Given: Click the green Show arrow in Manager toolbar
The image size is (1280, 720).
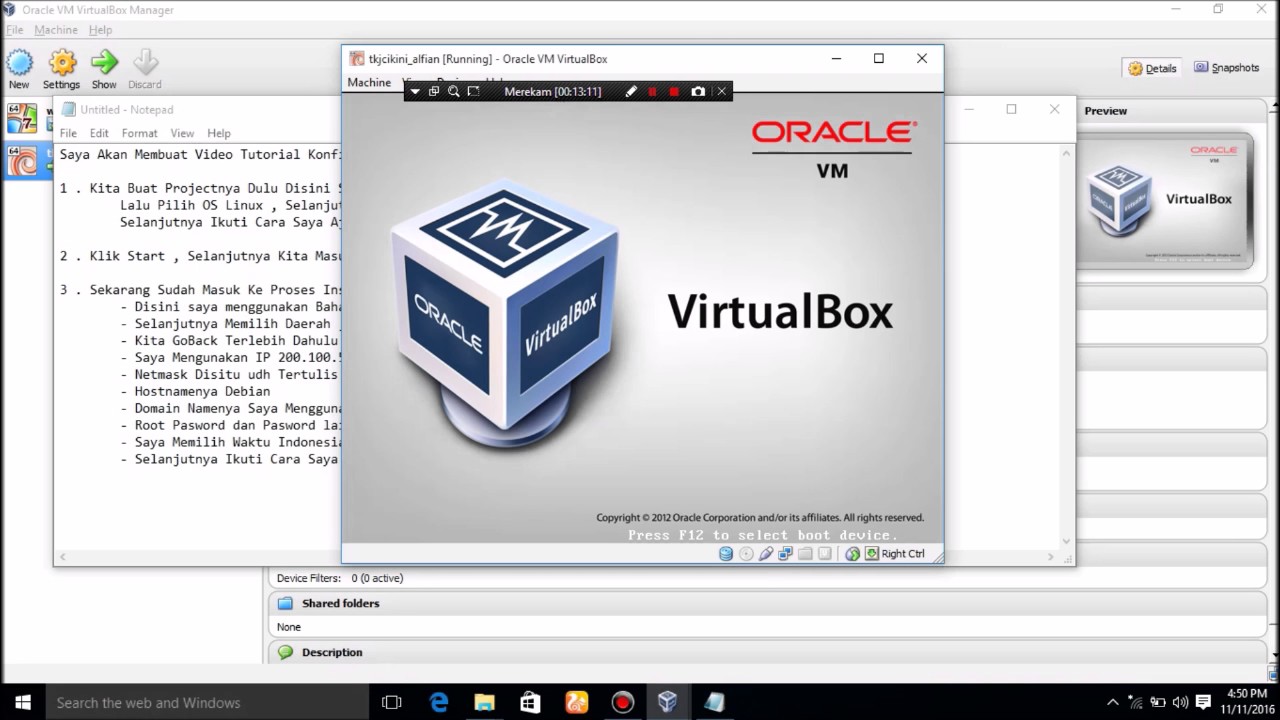Looking at the screenshot, I should click(x=104, y=62).
